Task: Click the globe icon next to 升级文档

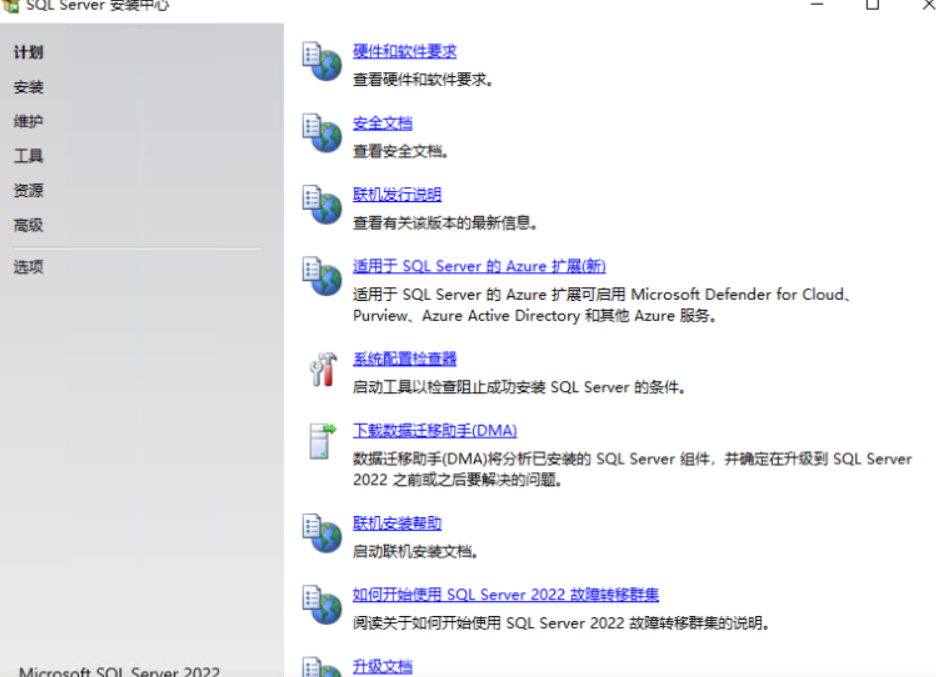Action: [322, 667]
